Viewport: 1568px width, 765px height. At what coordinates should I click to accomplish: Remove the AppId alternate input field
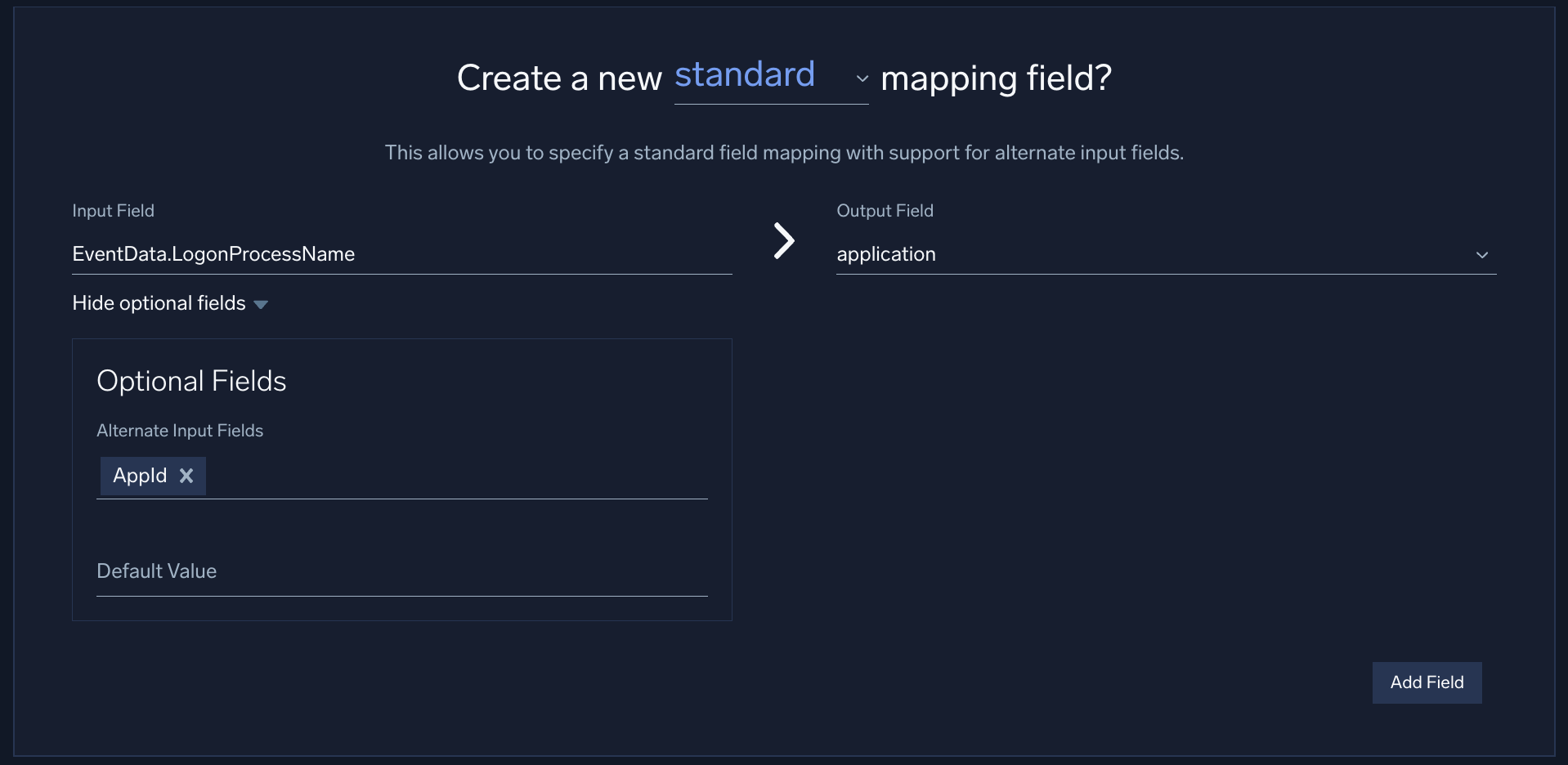(187, 476)
